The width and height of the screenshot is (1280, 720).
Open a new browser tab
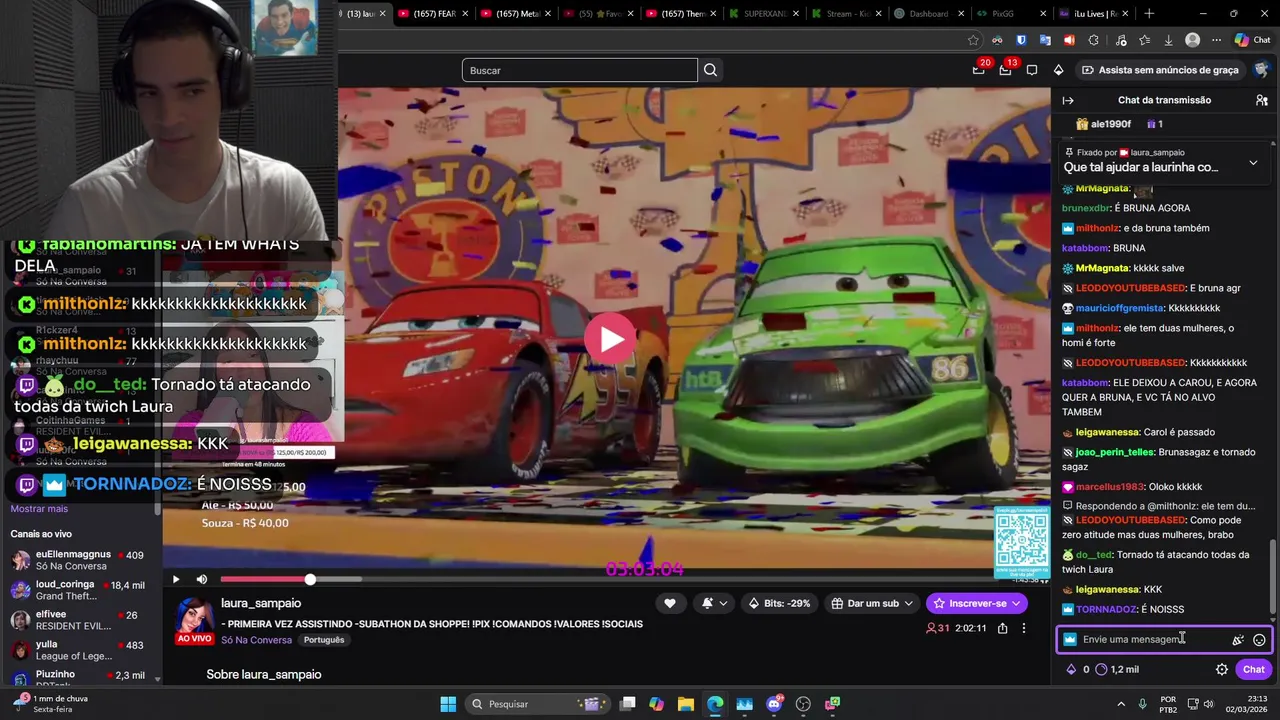1149,14
